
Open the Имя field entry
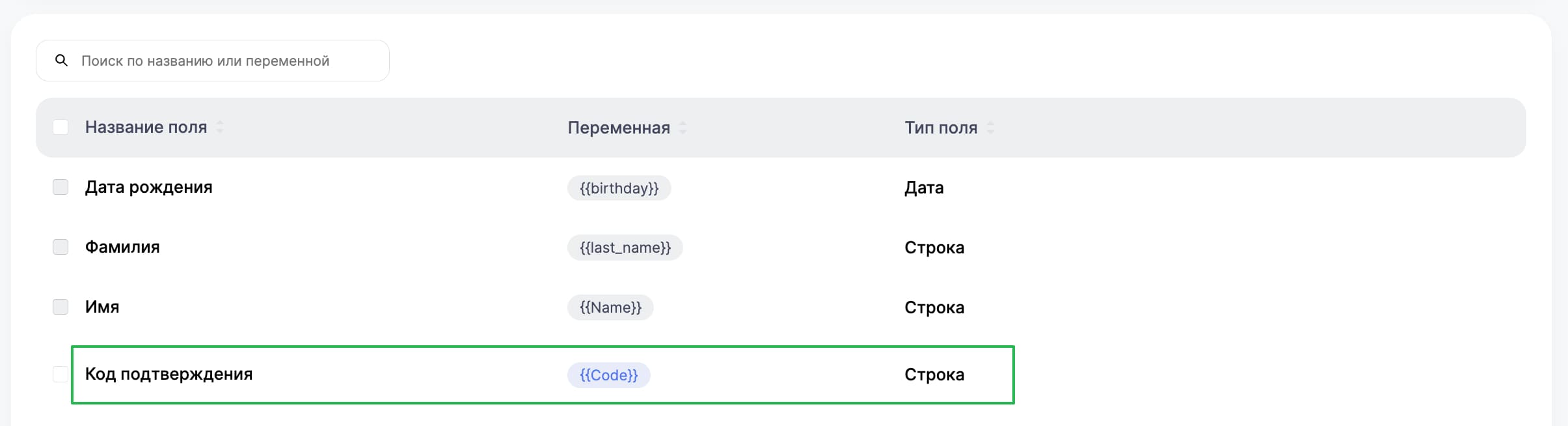tap(102, 307)
